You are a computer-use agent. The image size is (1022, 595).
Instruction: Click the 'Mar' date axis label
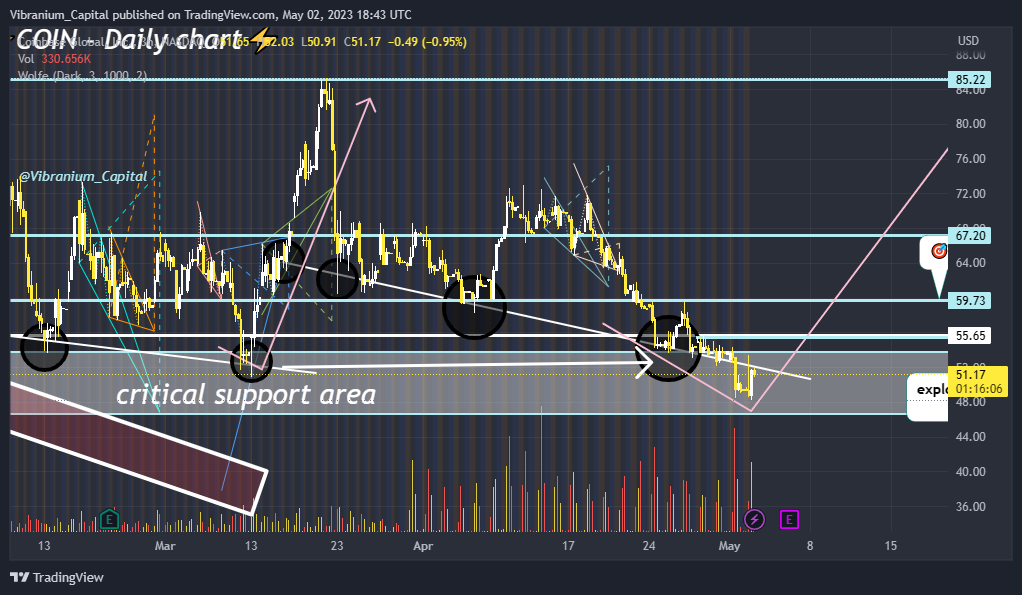coord(165,546)
